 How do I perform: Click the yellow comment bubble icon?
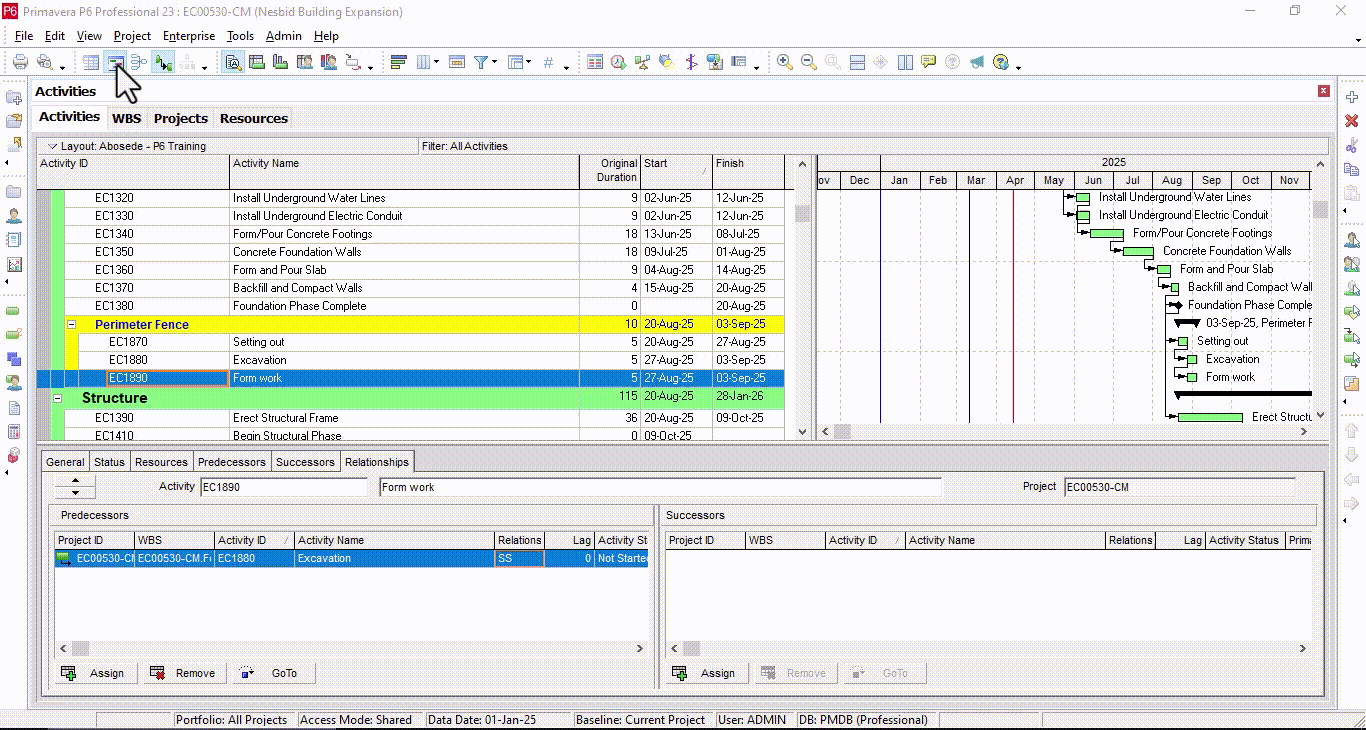click(929, 62)
